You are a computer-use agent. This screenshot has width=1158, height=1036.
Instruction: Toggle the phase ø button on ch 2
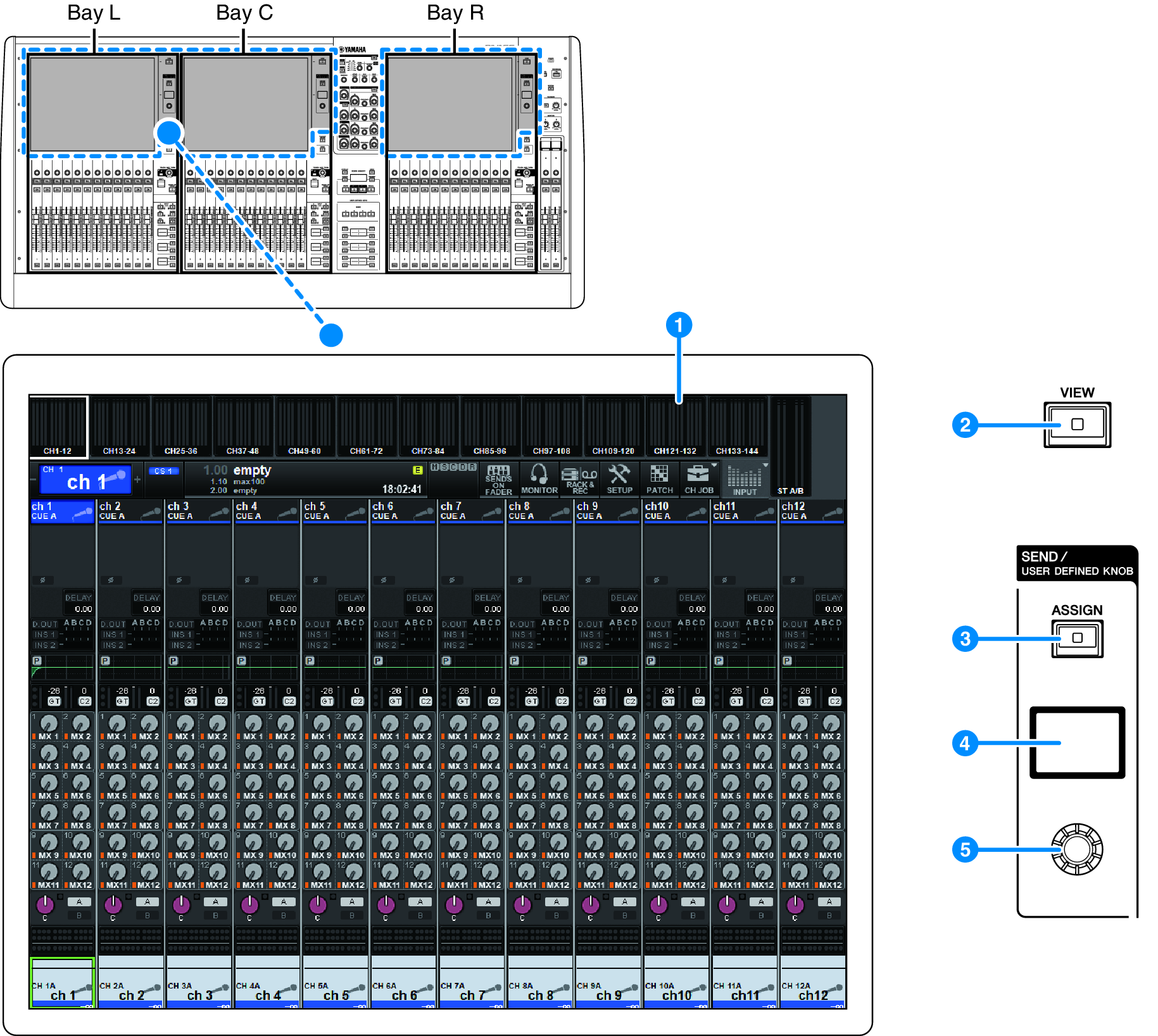[112, 579]
